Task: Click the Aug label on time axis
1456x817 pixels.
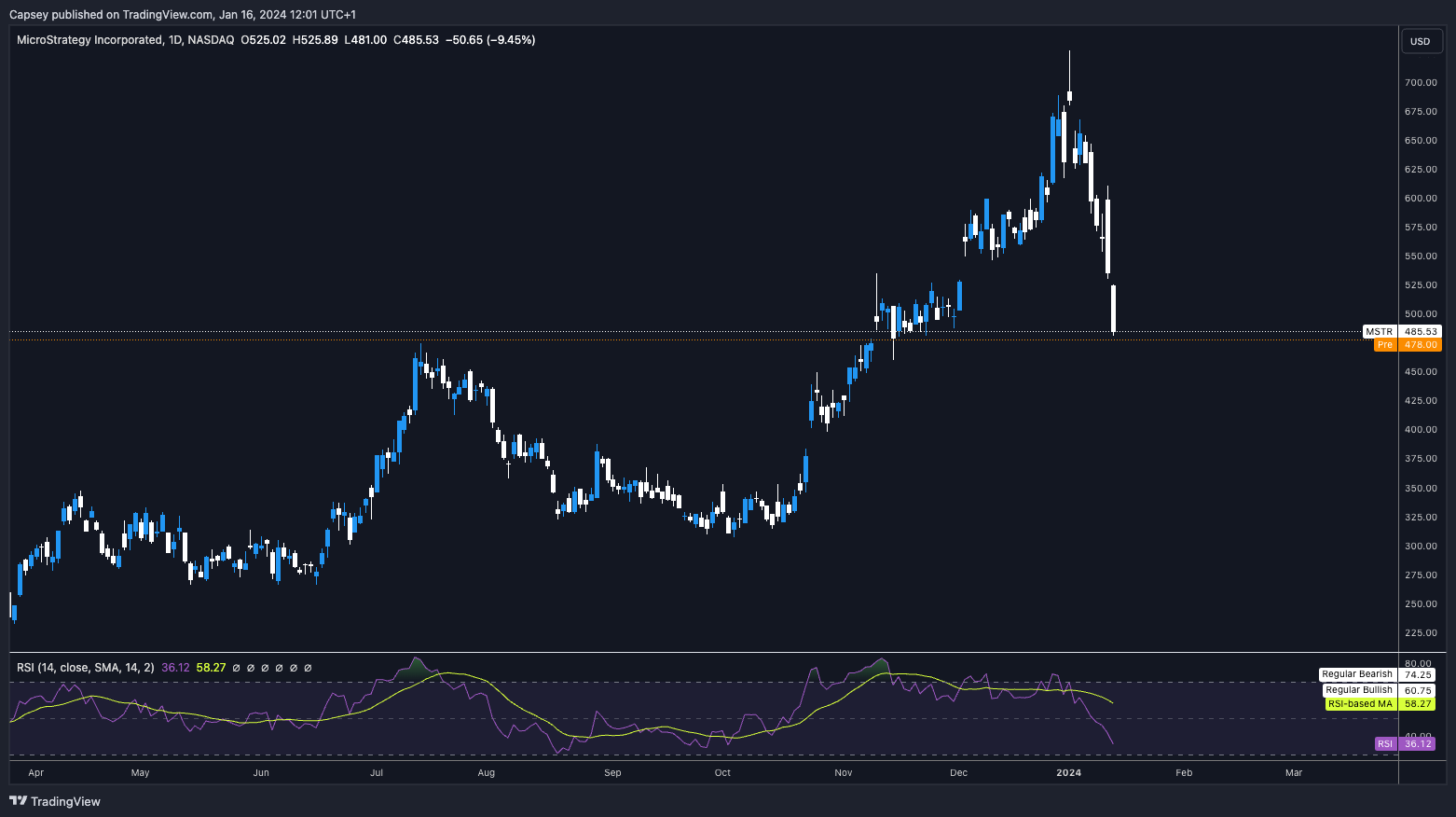Action: [x=486, y=772]
